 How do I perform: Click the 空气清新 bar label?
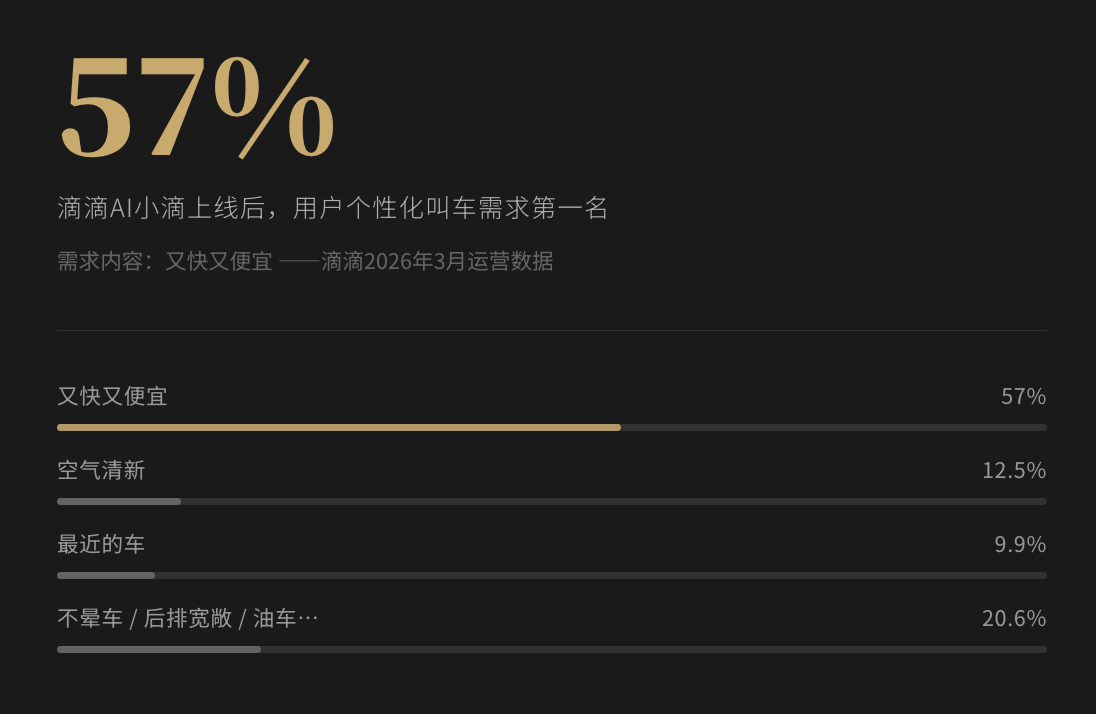[101, 470]
